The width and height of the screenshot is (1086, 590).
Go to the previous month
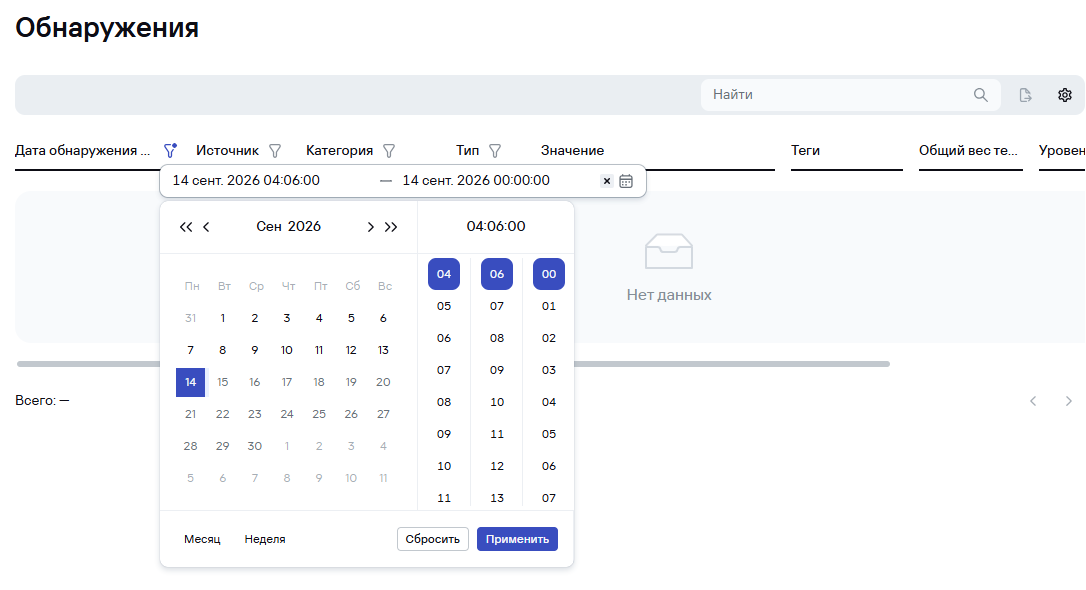pyautogui.click(x=206, y=227)
